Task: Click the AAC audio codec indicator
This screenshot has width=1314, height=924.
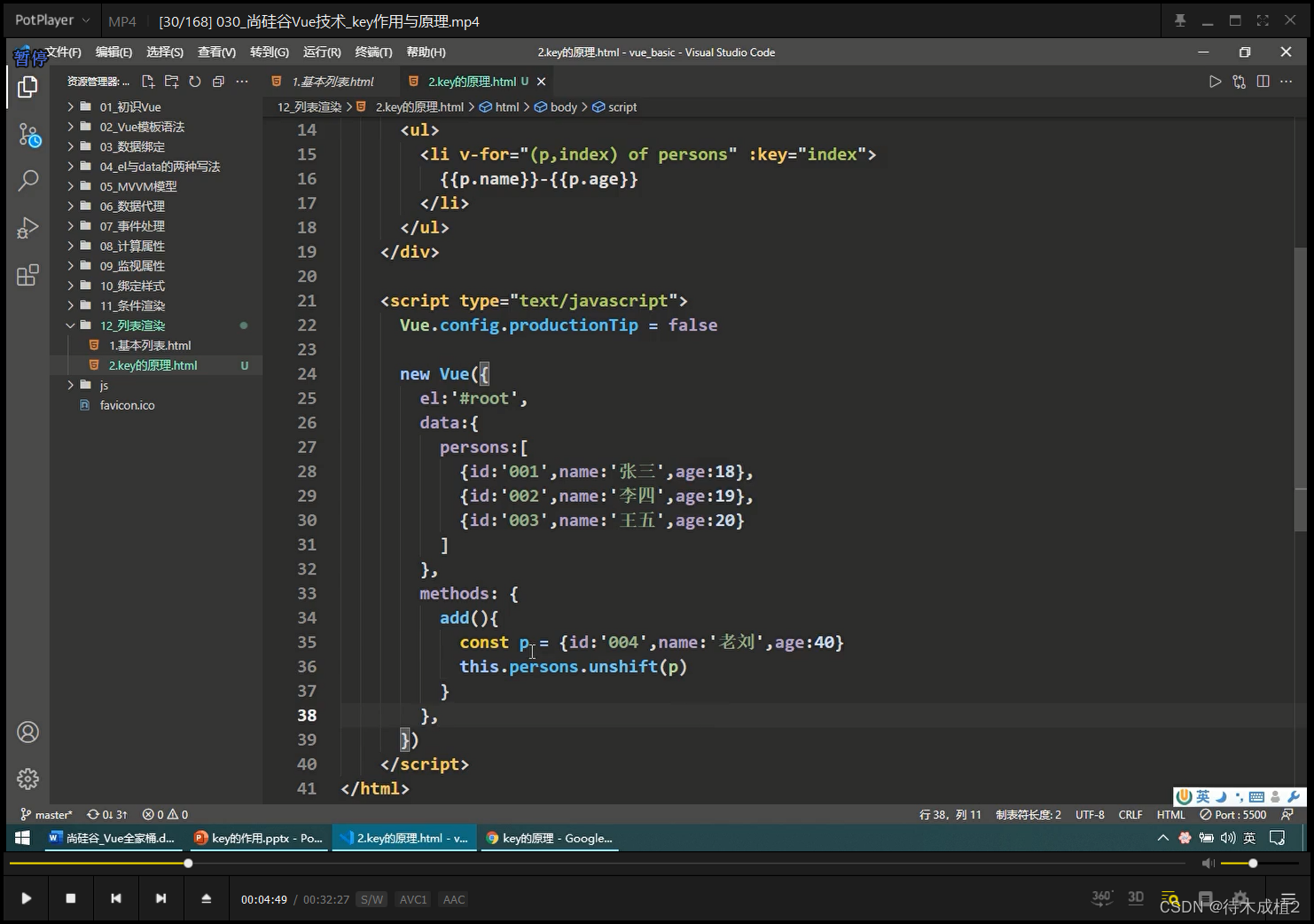Action: click(454, 899)
